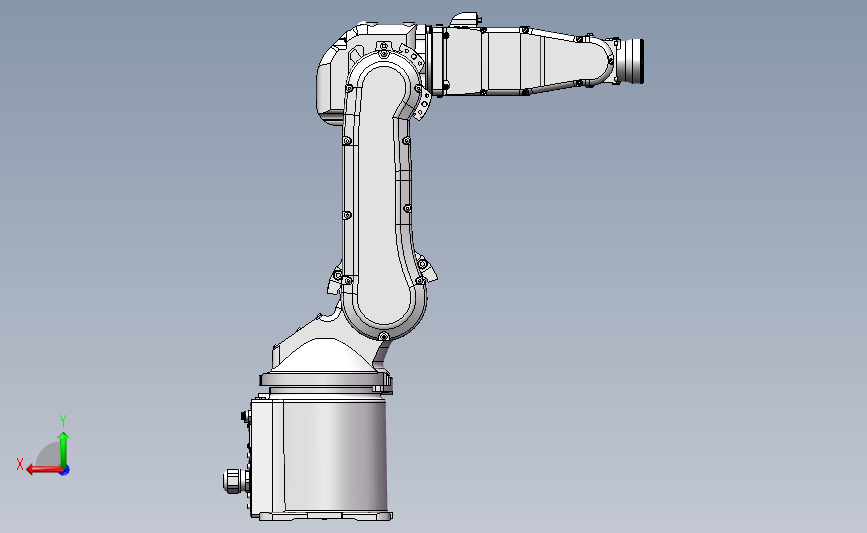Image resolution: width=867 pixels, height=533 pixels.
Task: Click the blue Z axis dot of triad
Action: pyautogui.click(x=65, y=471)
